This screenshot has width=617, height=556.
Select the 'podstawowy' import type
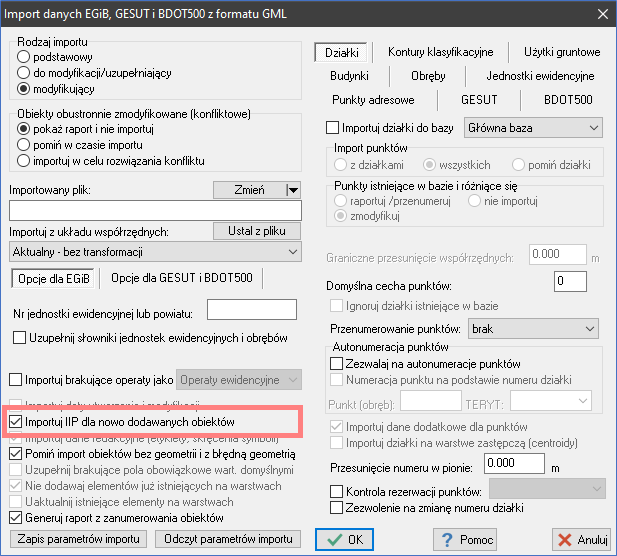pyautogui.click(x=25, y=57)
